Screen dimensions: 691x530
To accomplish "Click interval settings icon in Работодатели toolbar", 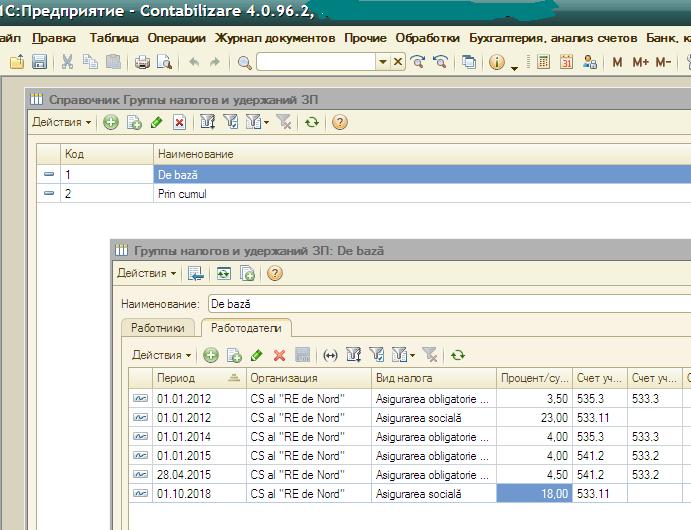I will (x=330, y=355).
